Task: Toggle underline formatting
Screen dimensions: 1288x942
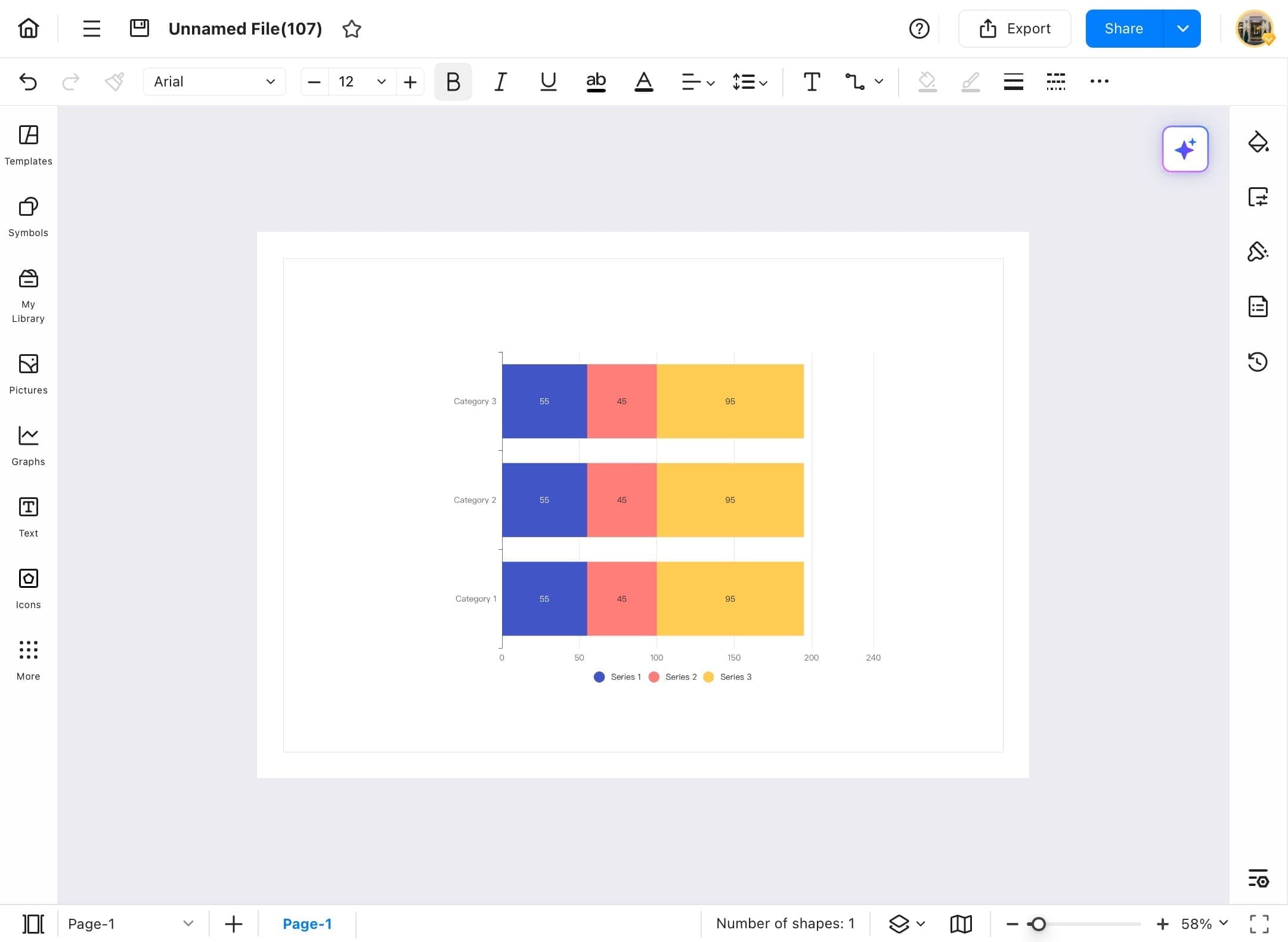Action: (x=547, y=82)
